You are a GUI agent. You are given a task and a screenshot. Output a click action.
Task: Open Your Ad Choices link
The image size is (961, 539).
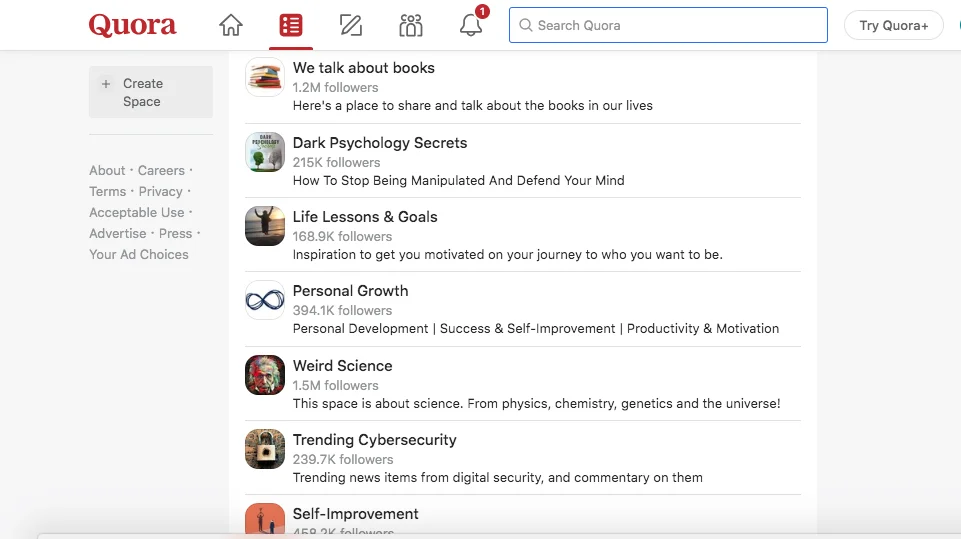[138, 255]
